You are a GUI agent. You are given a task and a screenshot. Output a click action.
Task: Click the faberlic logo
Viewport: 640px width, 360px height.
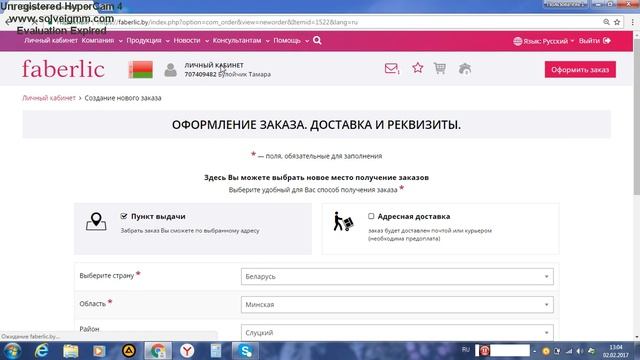(63, 69)
